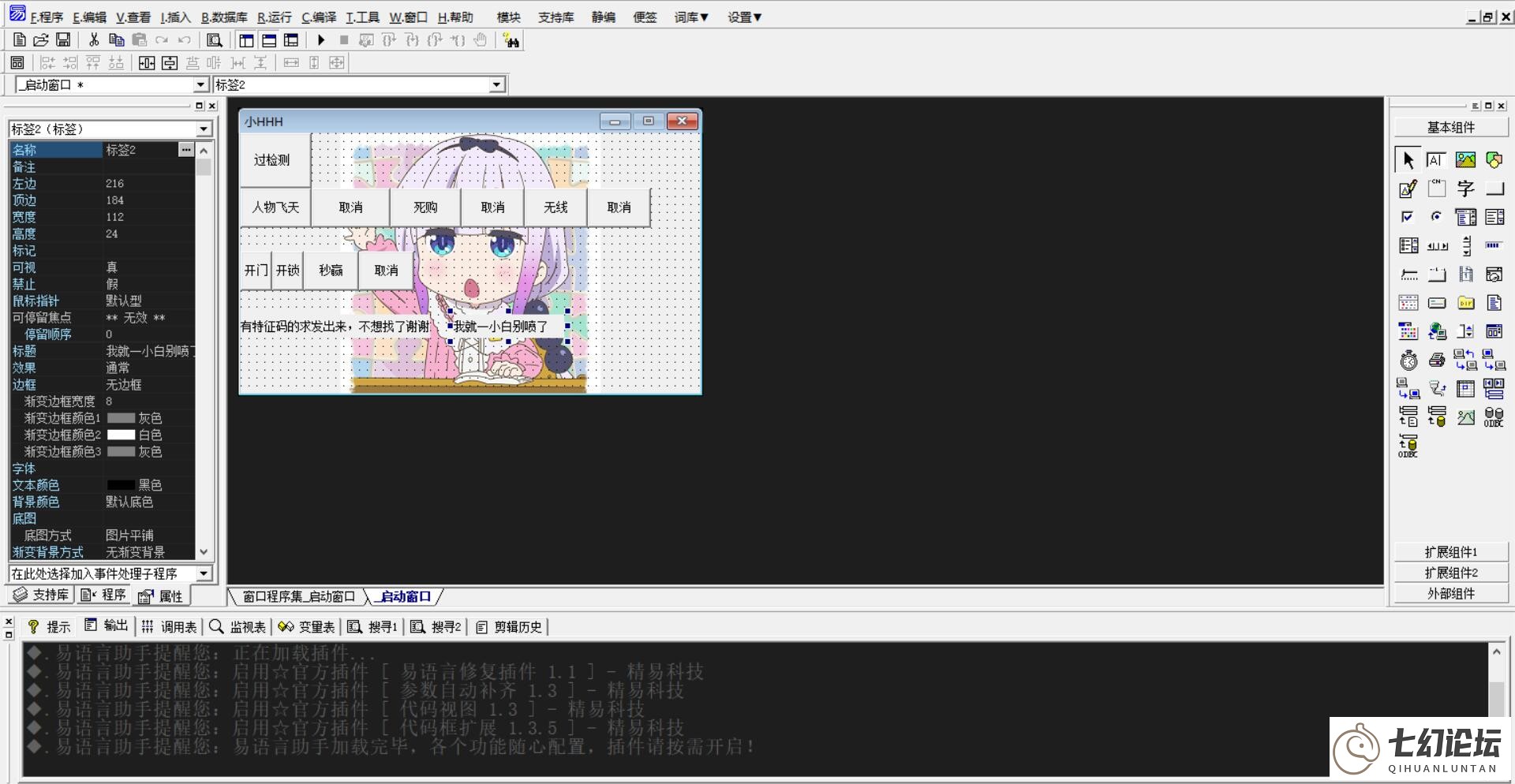Select the Progress bar component icon
The width and height of the screenshot is (1515, 784).
click(1494, 245)
